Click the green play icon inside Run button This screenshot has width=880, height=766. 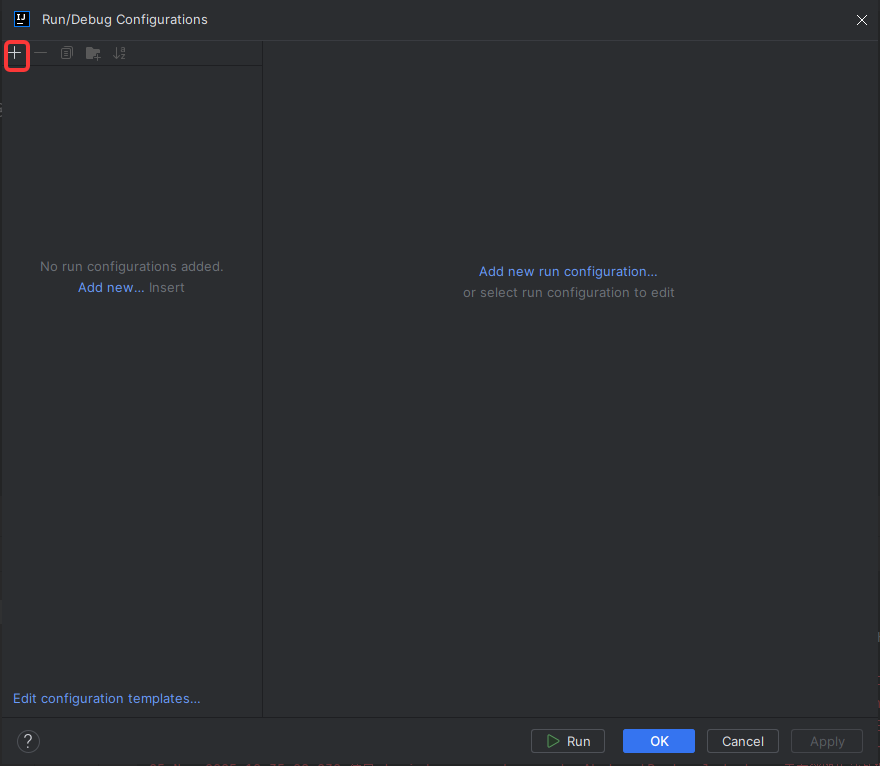[x=551, y=741]
